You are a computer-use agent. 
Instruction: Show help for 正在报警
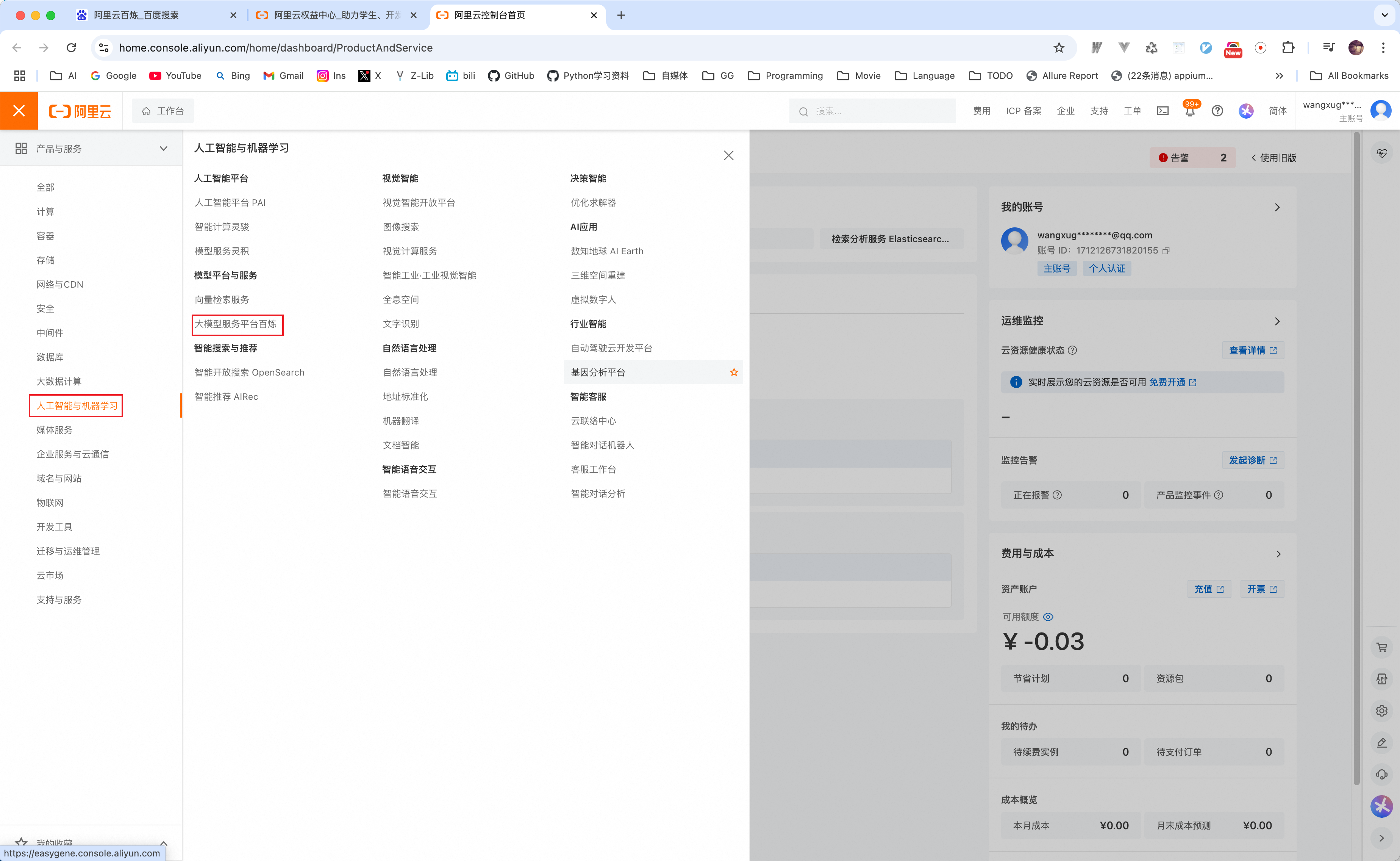1057,495
